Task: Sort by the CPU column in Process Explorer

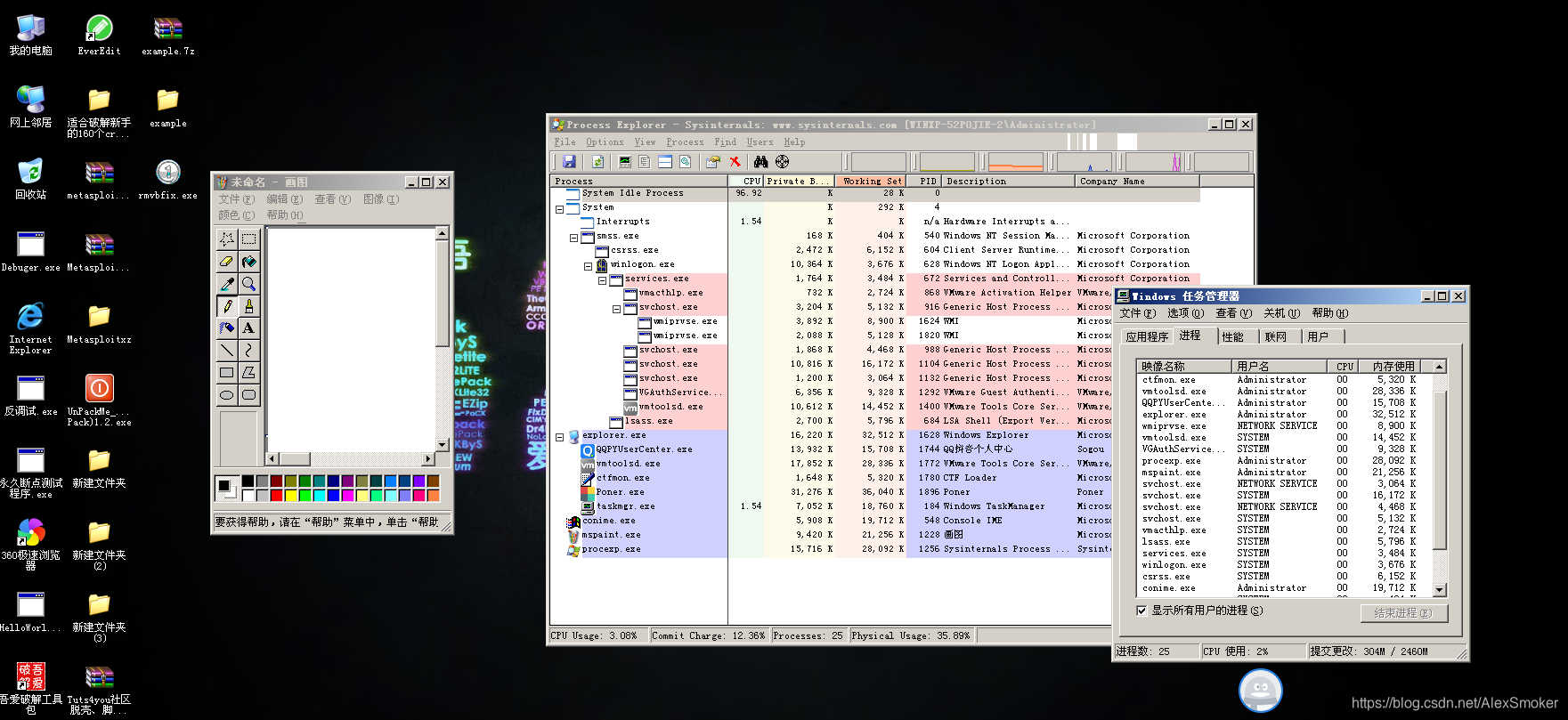Action: pyautogui.click(x=746, y=181)
